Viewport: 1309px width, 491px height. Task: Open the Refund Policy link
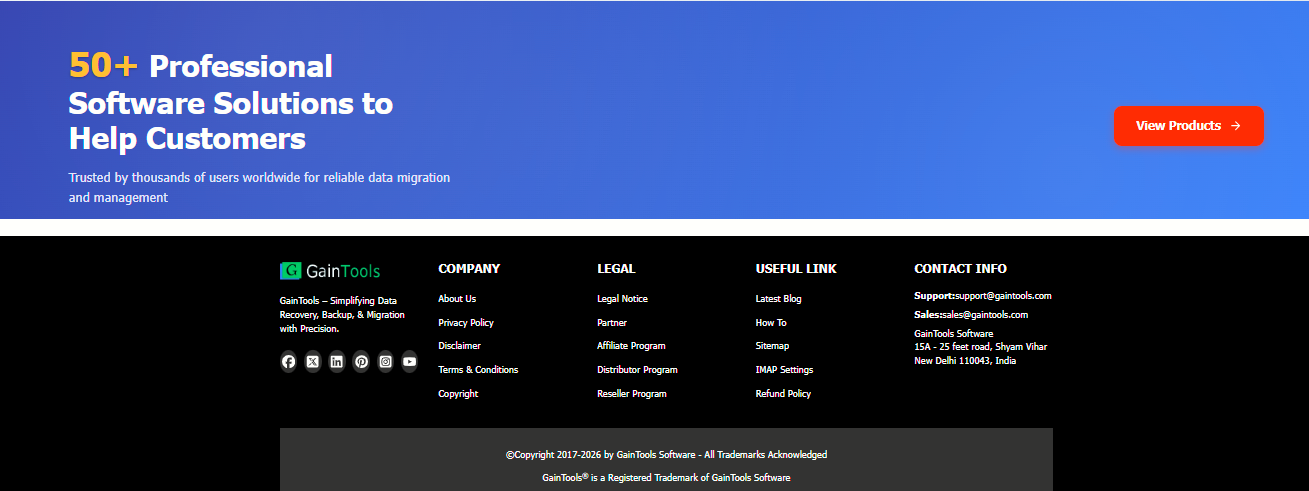coord(783,394)
